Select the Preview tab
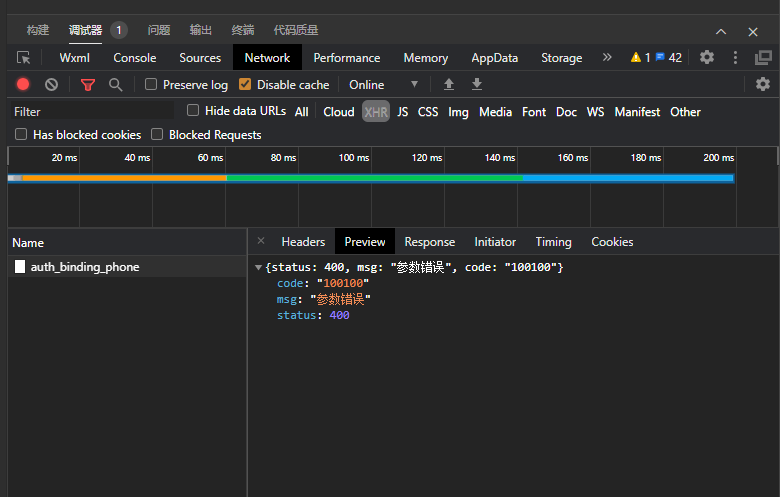Screen dimensions: 780x497 [x=365, y=242]
